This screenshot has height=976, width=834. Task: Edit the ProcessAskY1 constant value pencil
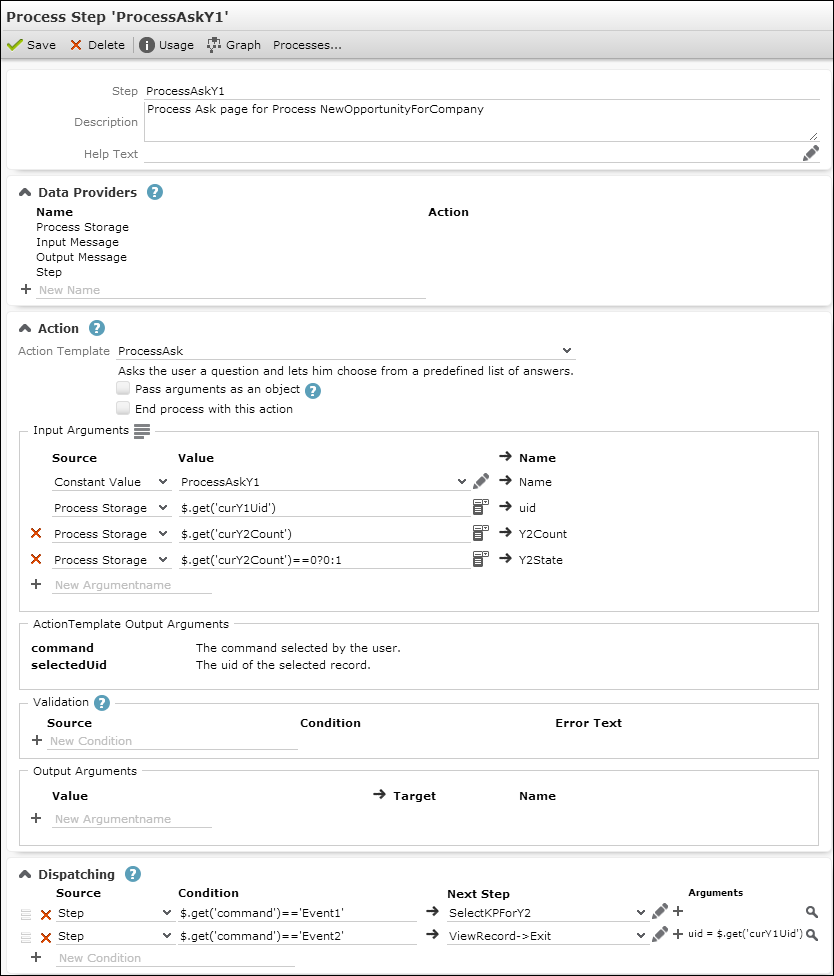[480, 482]
